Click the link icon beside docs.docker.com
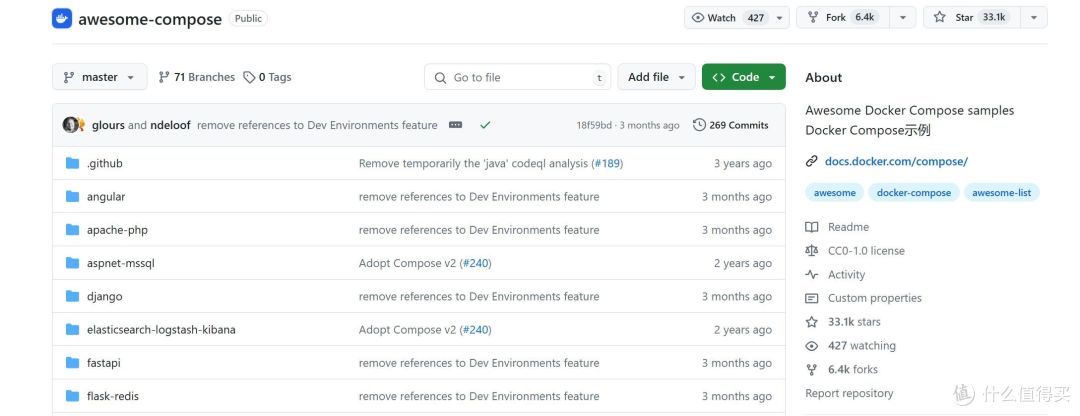The image size is (1080, 416). (x=811, y=162)
